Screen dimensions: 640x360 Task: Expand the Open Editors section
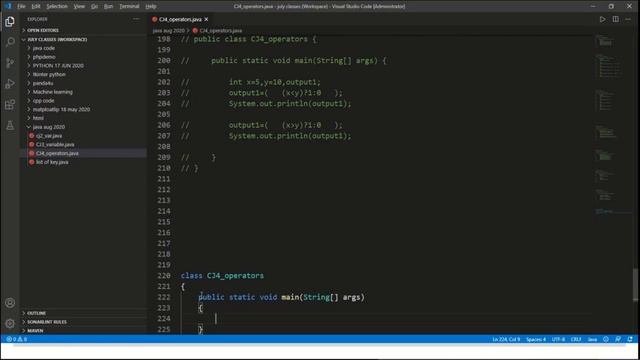tap(83, 30)
